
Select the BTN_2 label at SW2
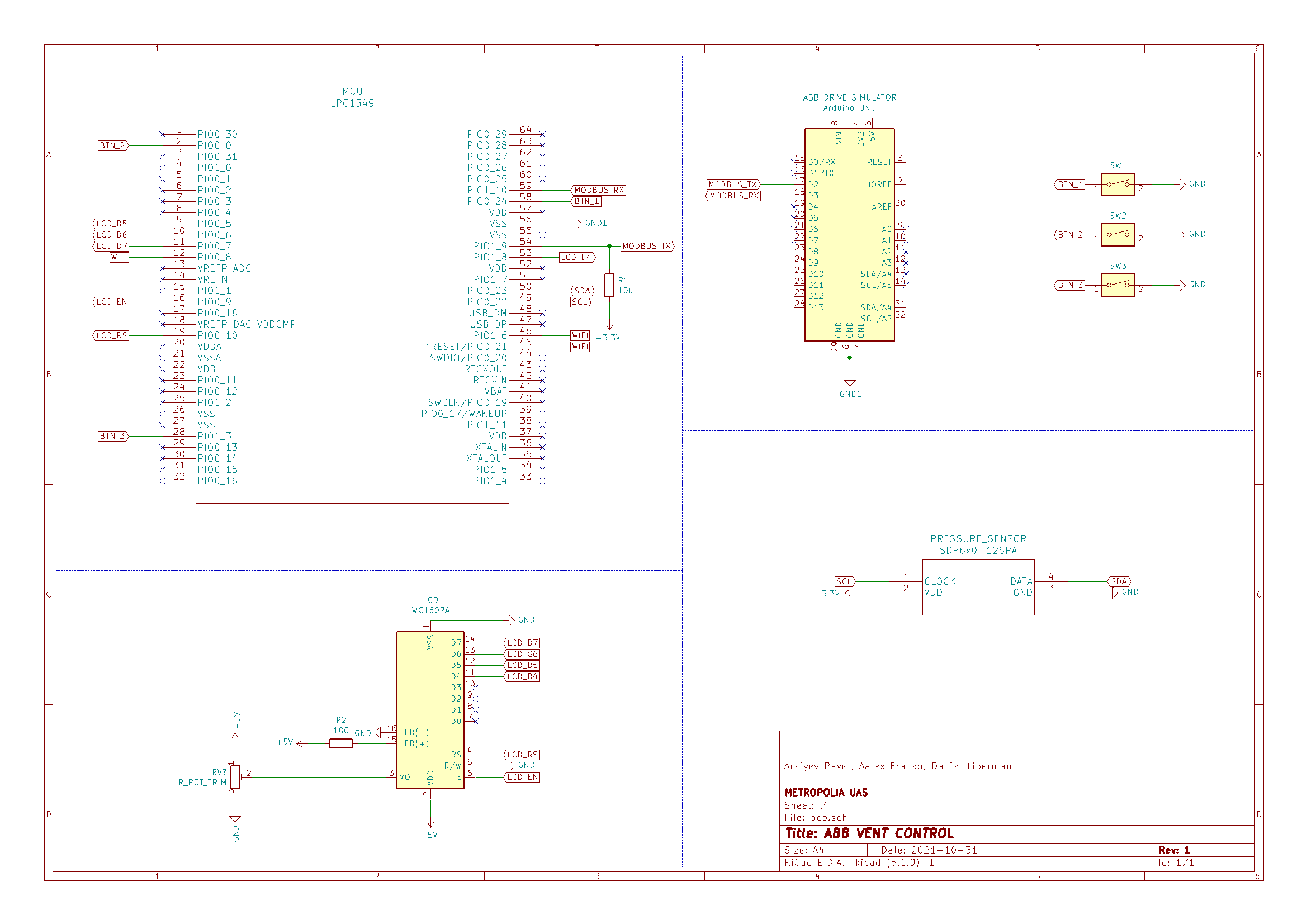(1069, 235)
